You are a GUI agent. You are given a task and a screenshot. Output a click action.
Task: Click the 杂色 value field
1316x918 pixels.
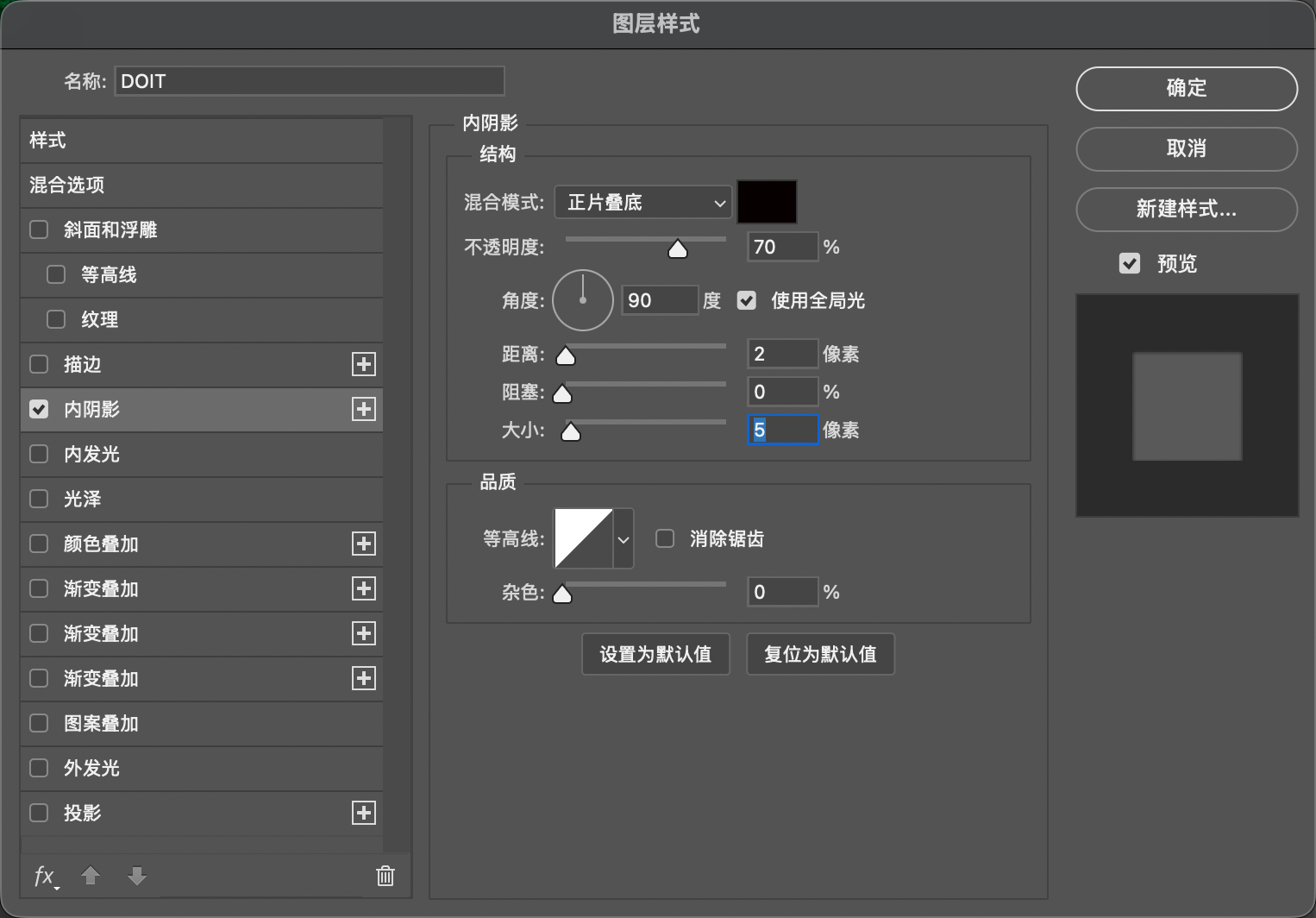coord(782,592)
